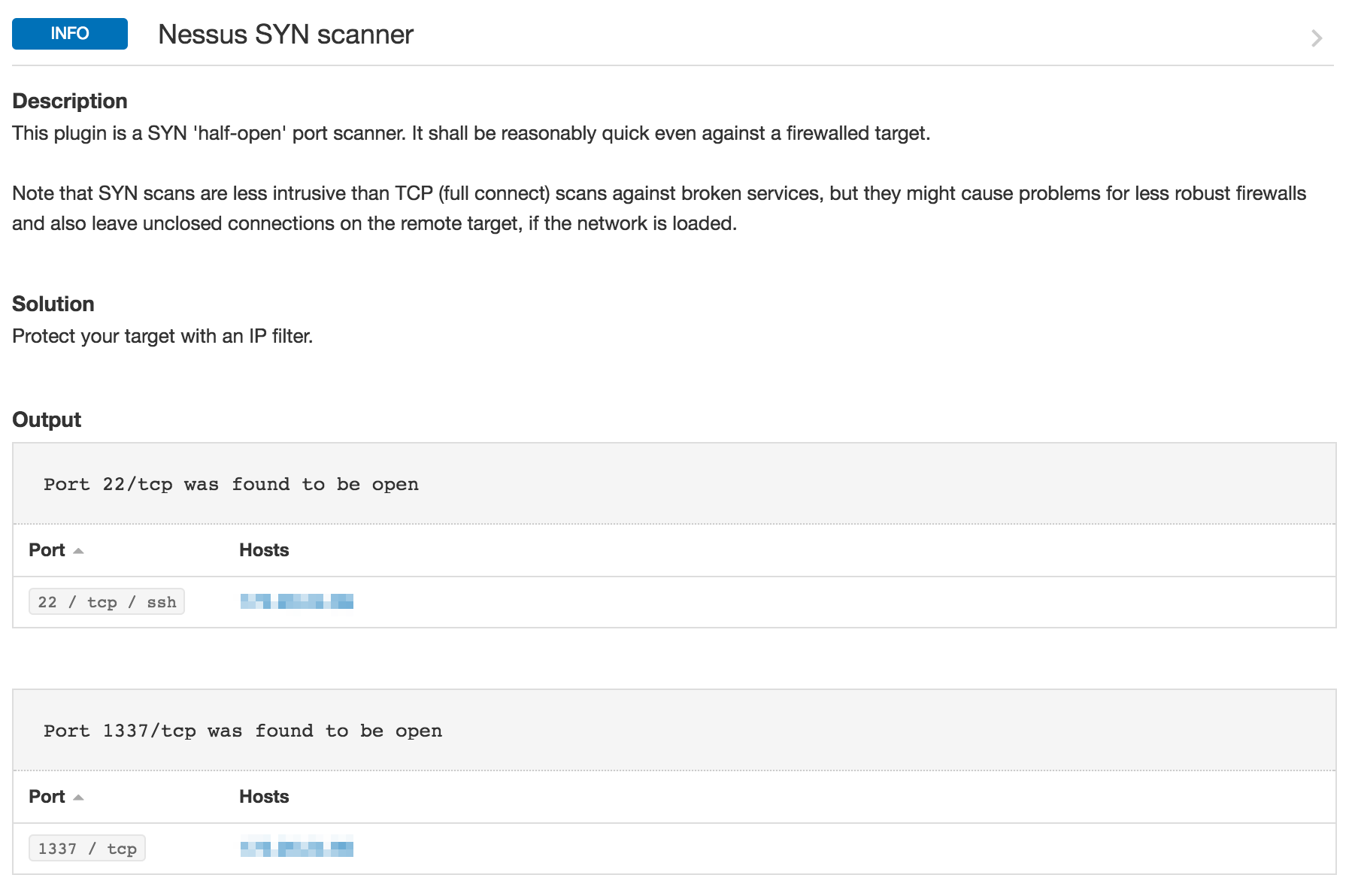Click the SYN 'half-open' port scanner description sentence
Screen dimensions: 1358x896
[x=471, y=134]
